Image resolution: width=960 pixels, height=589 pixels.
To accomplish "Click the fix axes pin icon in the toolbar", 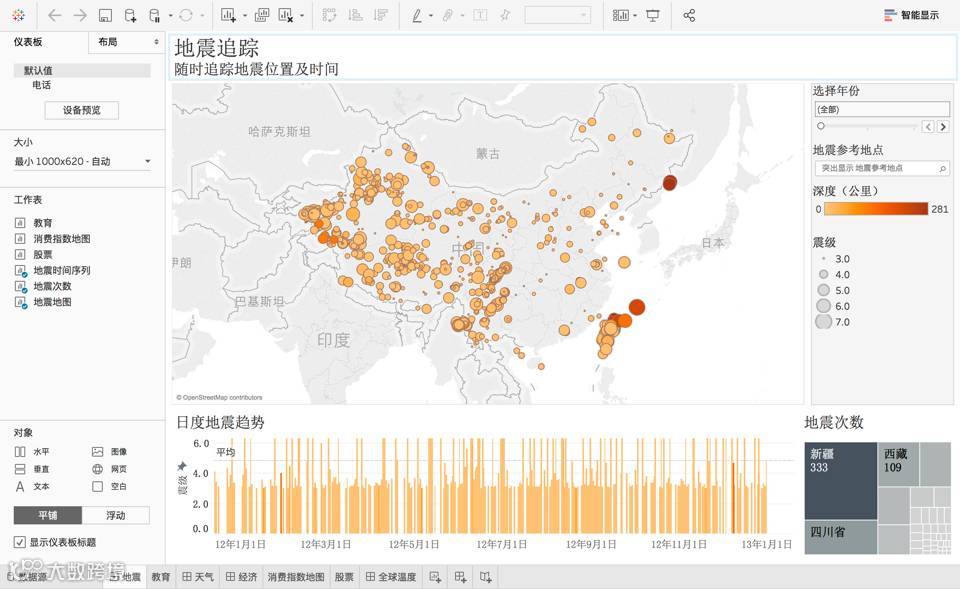I will coord(505,15).
